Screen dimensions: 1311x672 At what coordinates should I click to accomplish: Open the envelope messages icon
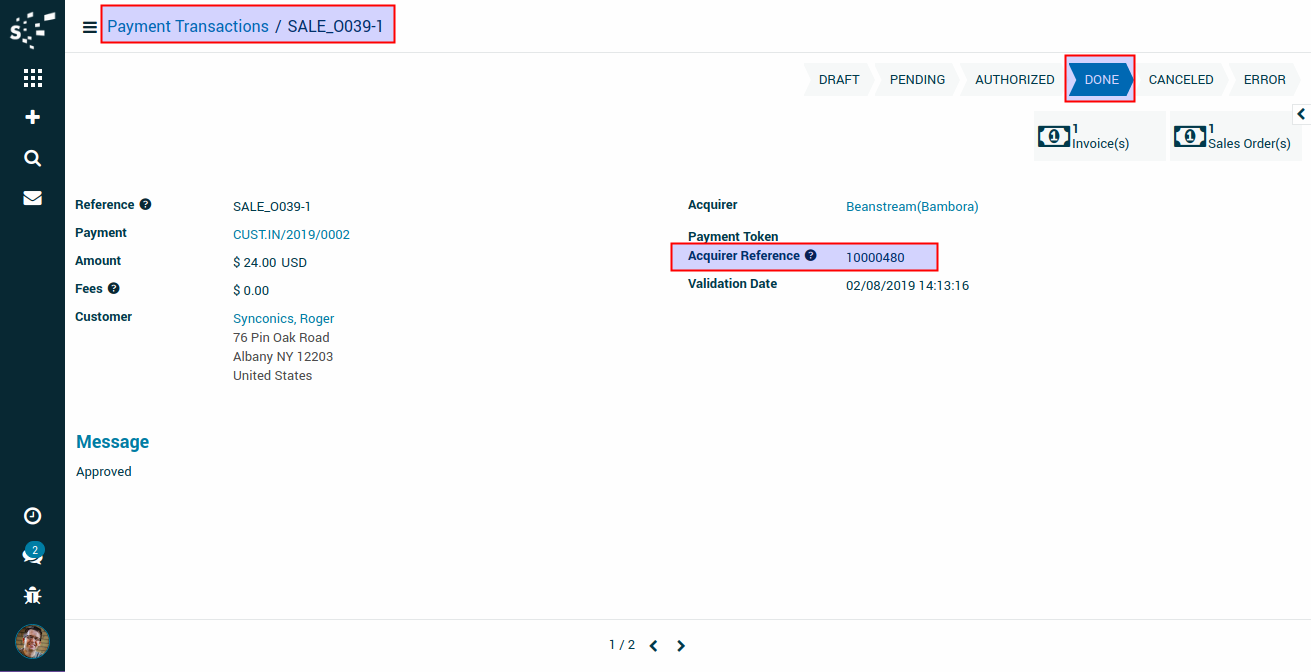click(x=32, y=198)
